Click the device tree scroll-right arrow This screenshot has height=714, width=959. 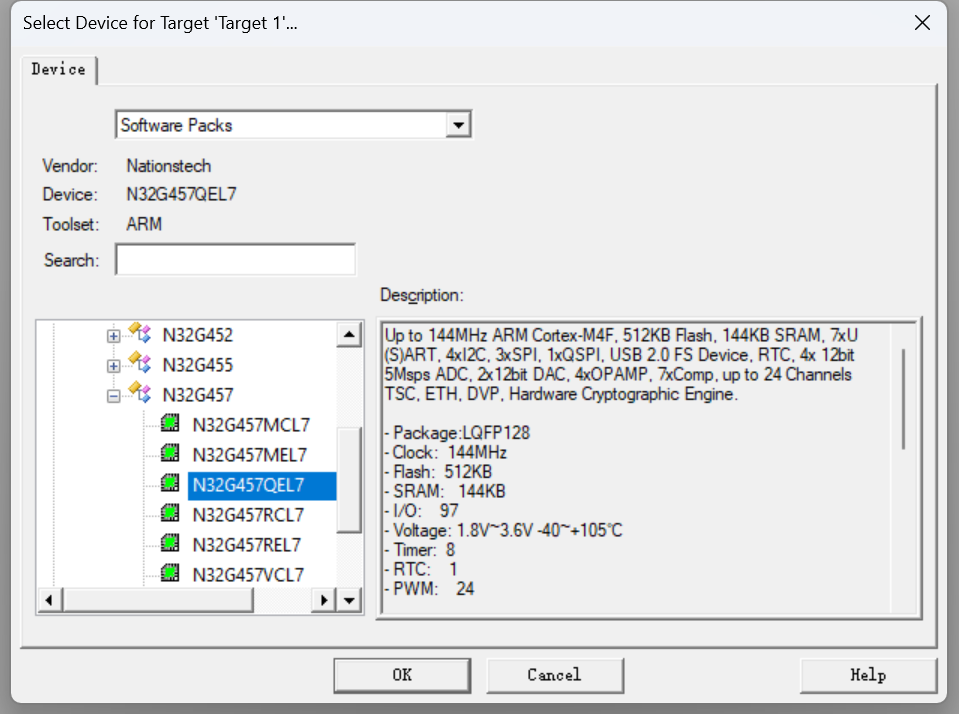point(324,600)
